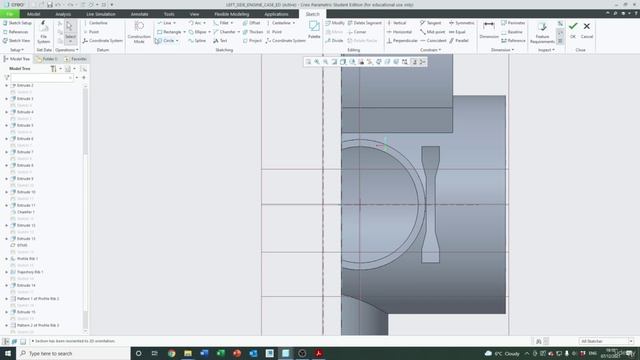Screen dimensions: 640x360
Task: Select the Rectangle sketch tool
Action: pos(169,32)
